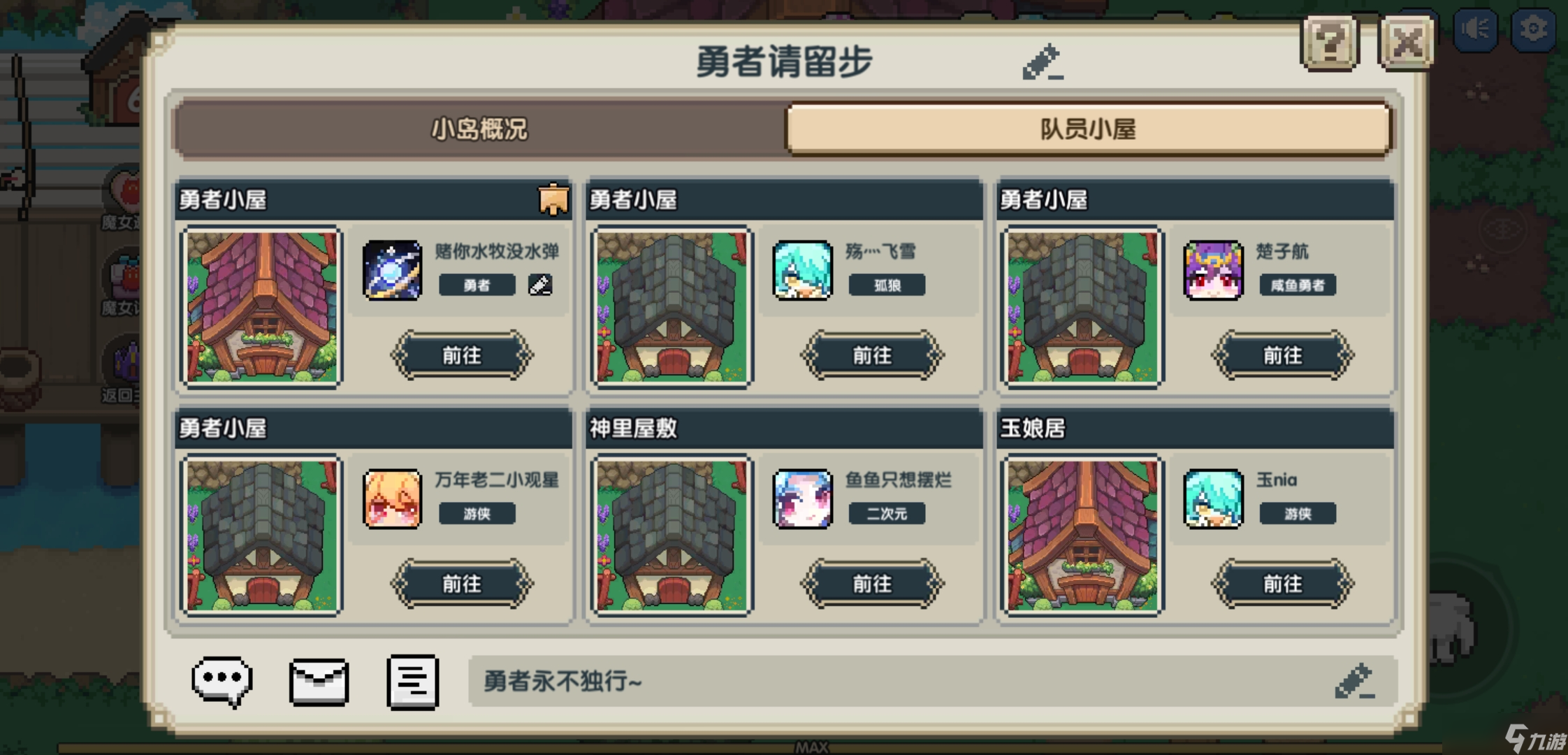Open the help question mark icon
Image resolution: width=1568 pixels, height=755 pixels.
(x=1329, y=43)
